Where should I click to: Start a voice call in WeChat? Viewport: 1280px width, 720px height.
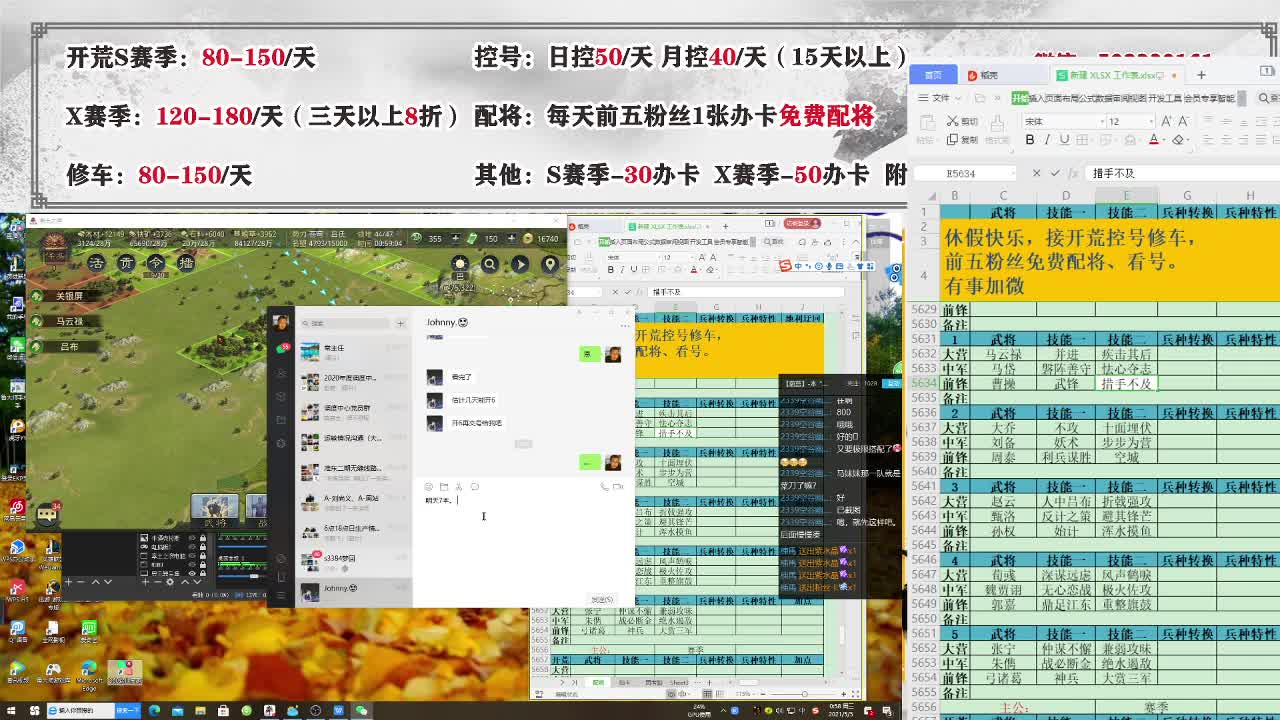coord(604,486)
